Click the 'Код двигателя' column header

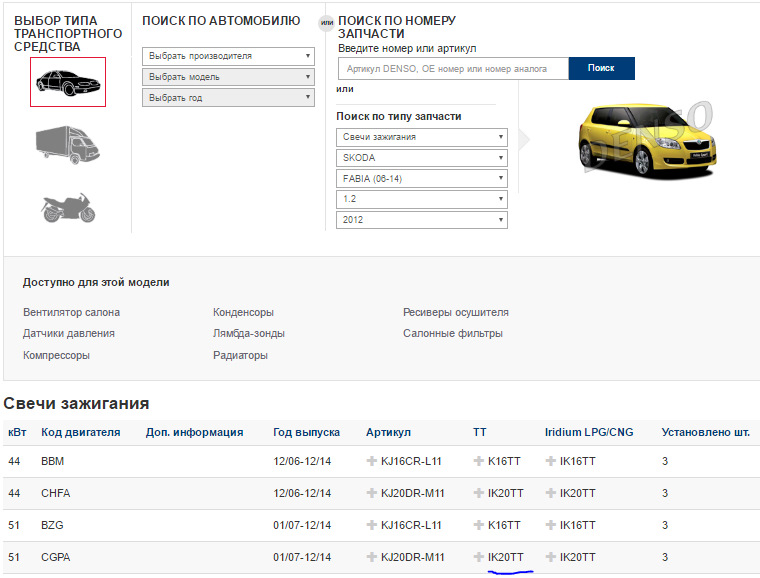point(80,432)
